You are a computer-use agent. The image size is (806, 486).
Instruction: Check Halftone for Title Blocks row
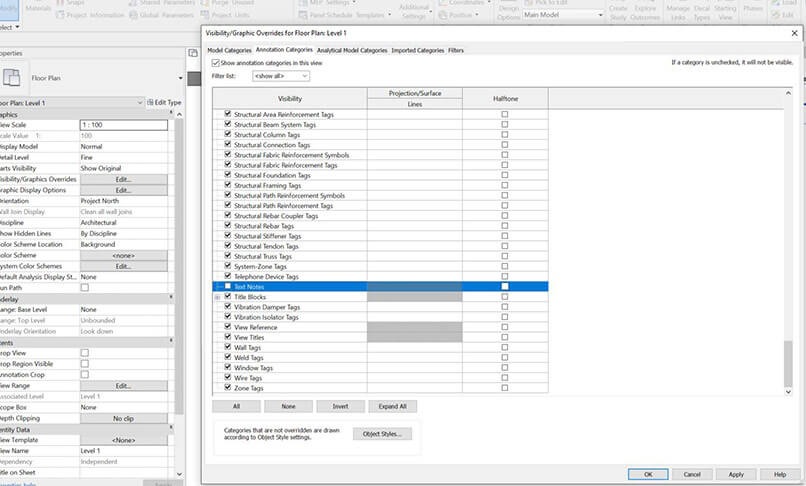pos(505,297)
